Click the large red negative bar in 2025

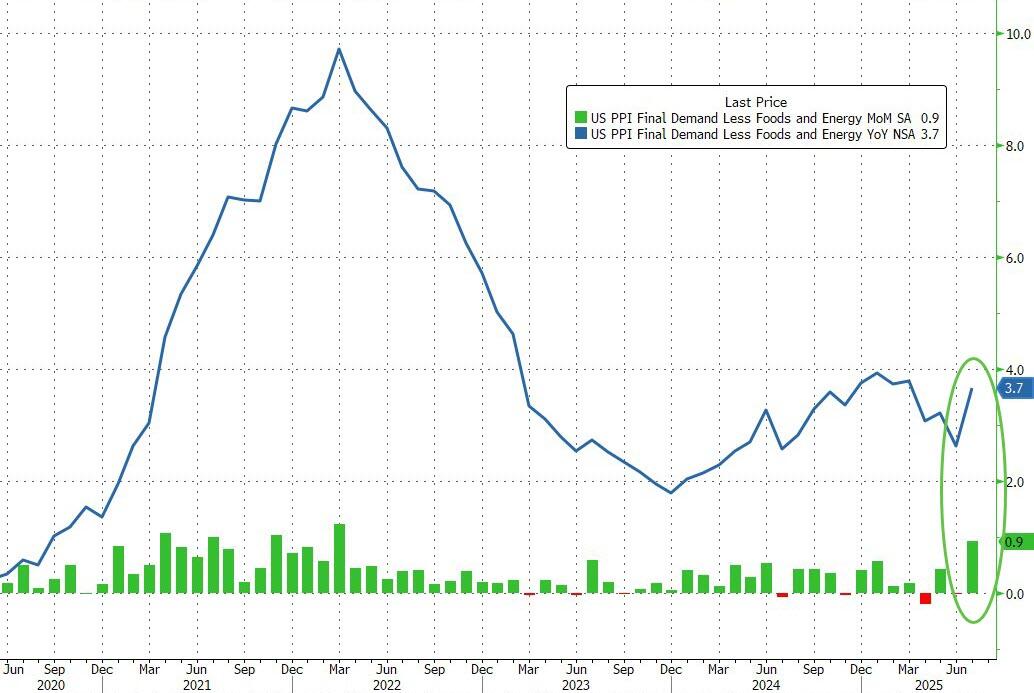pyautogui.click(x=925, y=598)
